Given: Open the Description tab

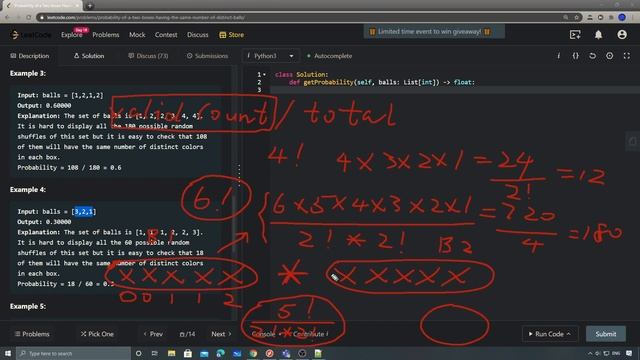Looking at the screenshot, I should click(29, 56).
